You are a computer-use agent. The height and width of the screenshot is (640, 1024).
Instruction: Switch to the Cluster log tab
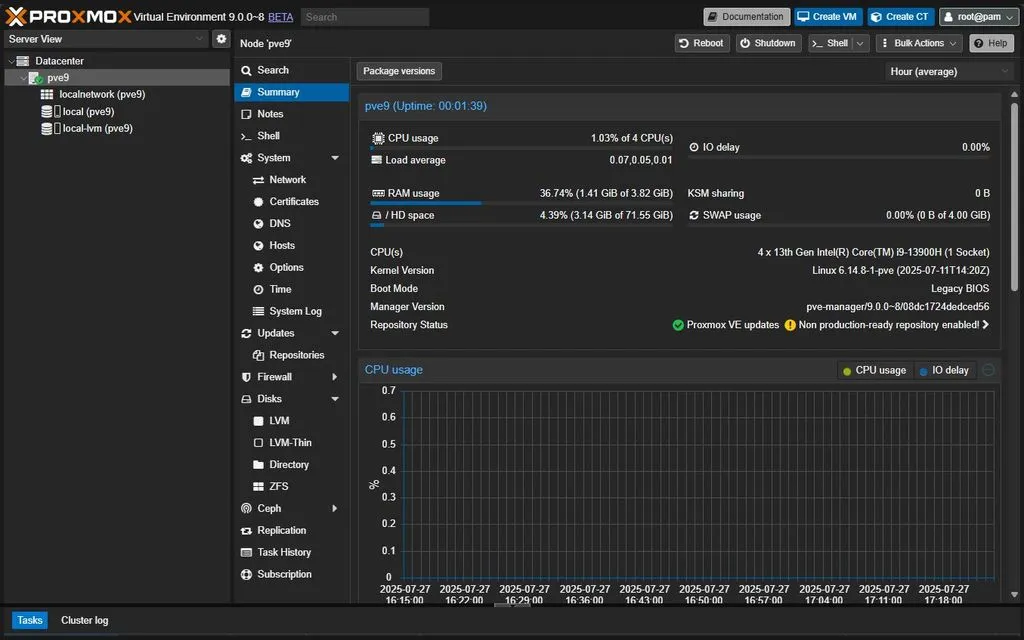point(84,620)
